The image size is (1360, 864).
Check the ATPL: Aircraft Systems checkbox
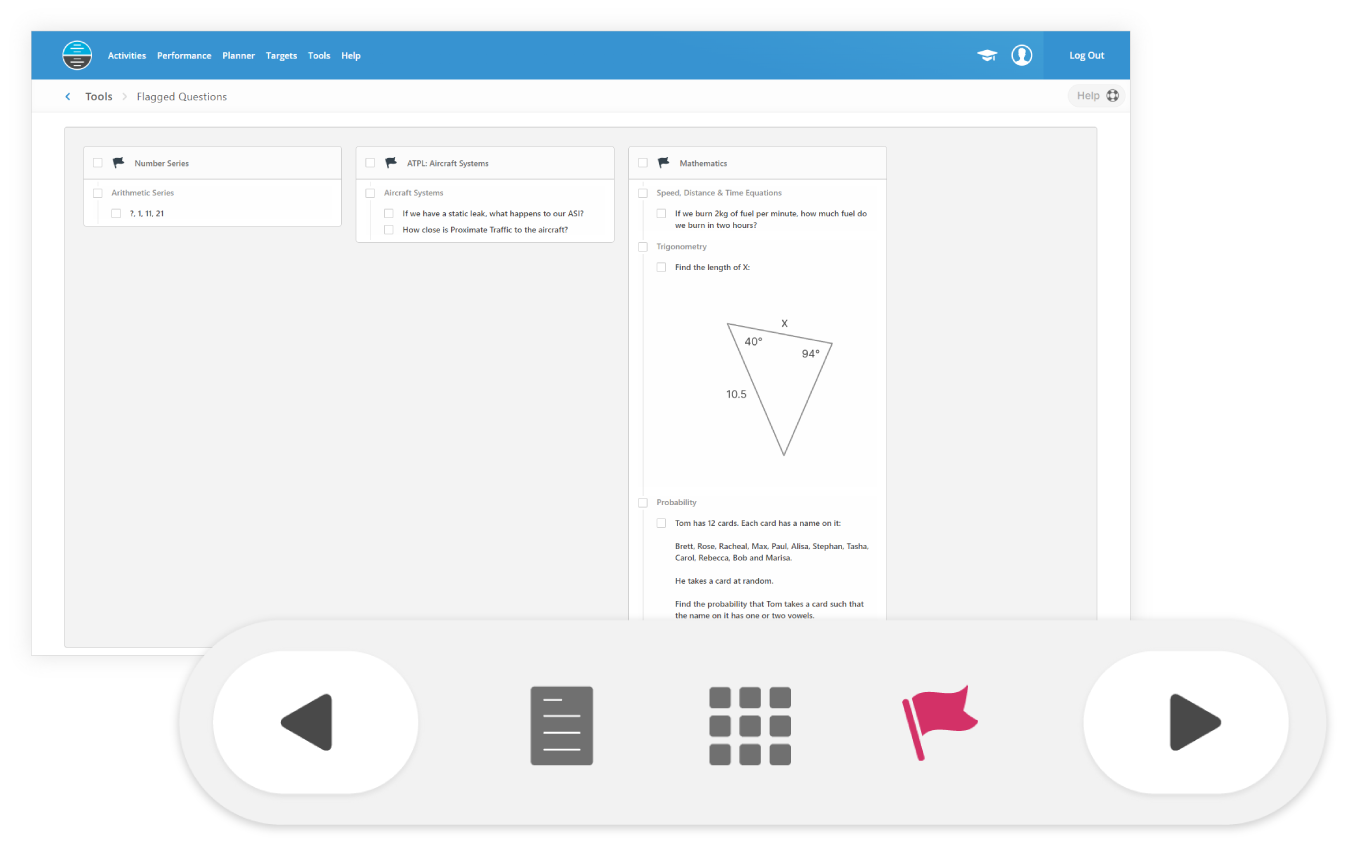tap(370, 163)
